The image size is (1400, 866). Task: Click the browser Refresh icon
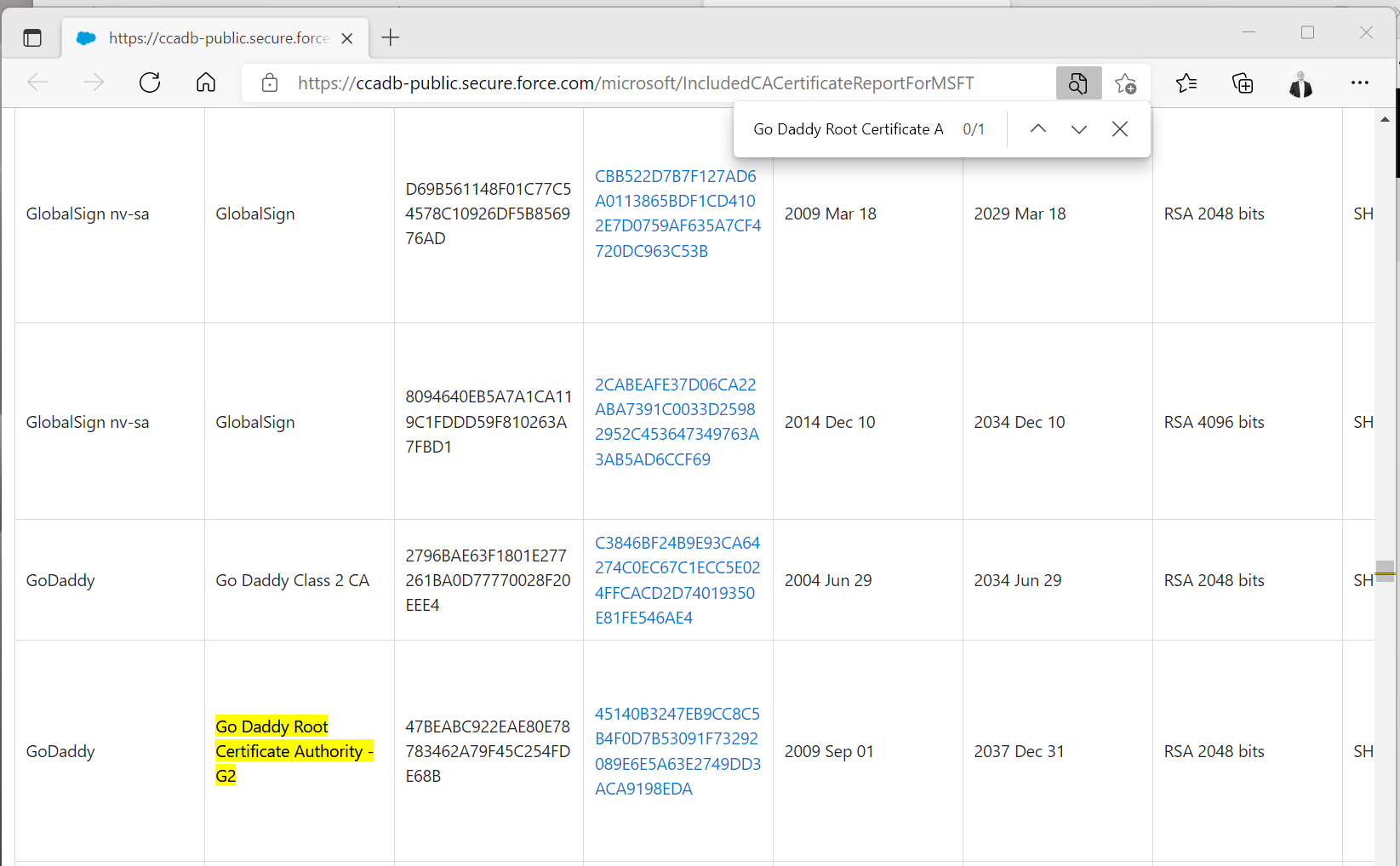[x=150, y=83]
